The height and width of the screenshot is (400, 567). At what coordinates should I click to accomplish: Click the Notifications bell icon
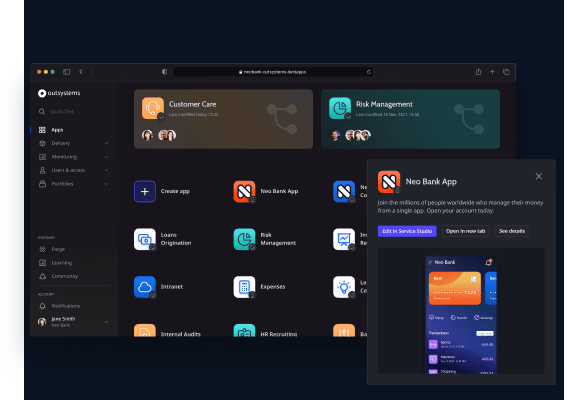point(42,306)
